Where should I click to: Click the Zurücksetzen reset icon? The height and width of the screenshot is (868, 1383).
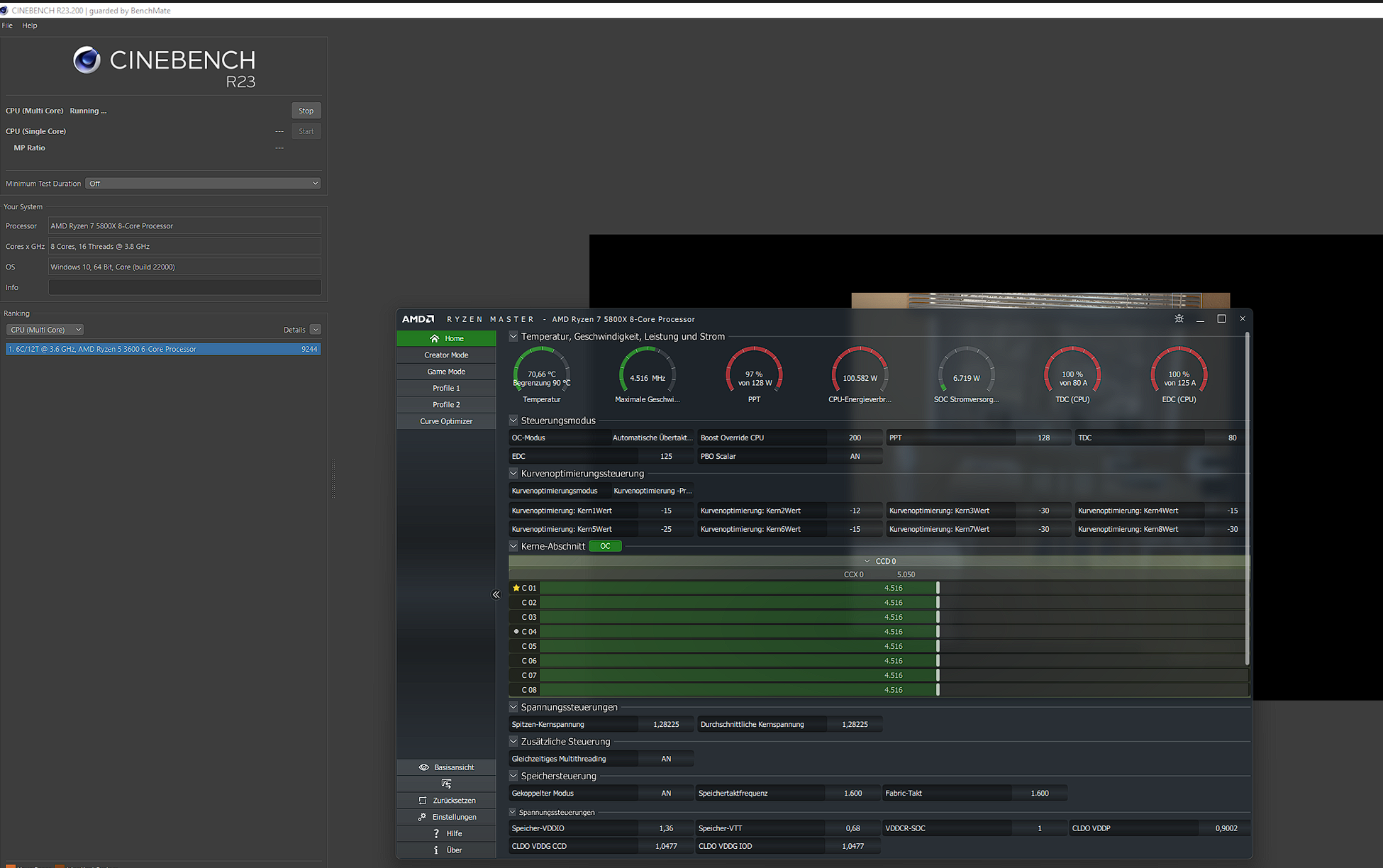coord(423,801)
